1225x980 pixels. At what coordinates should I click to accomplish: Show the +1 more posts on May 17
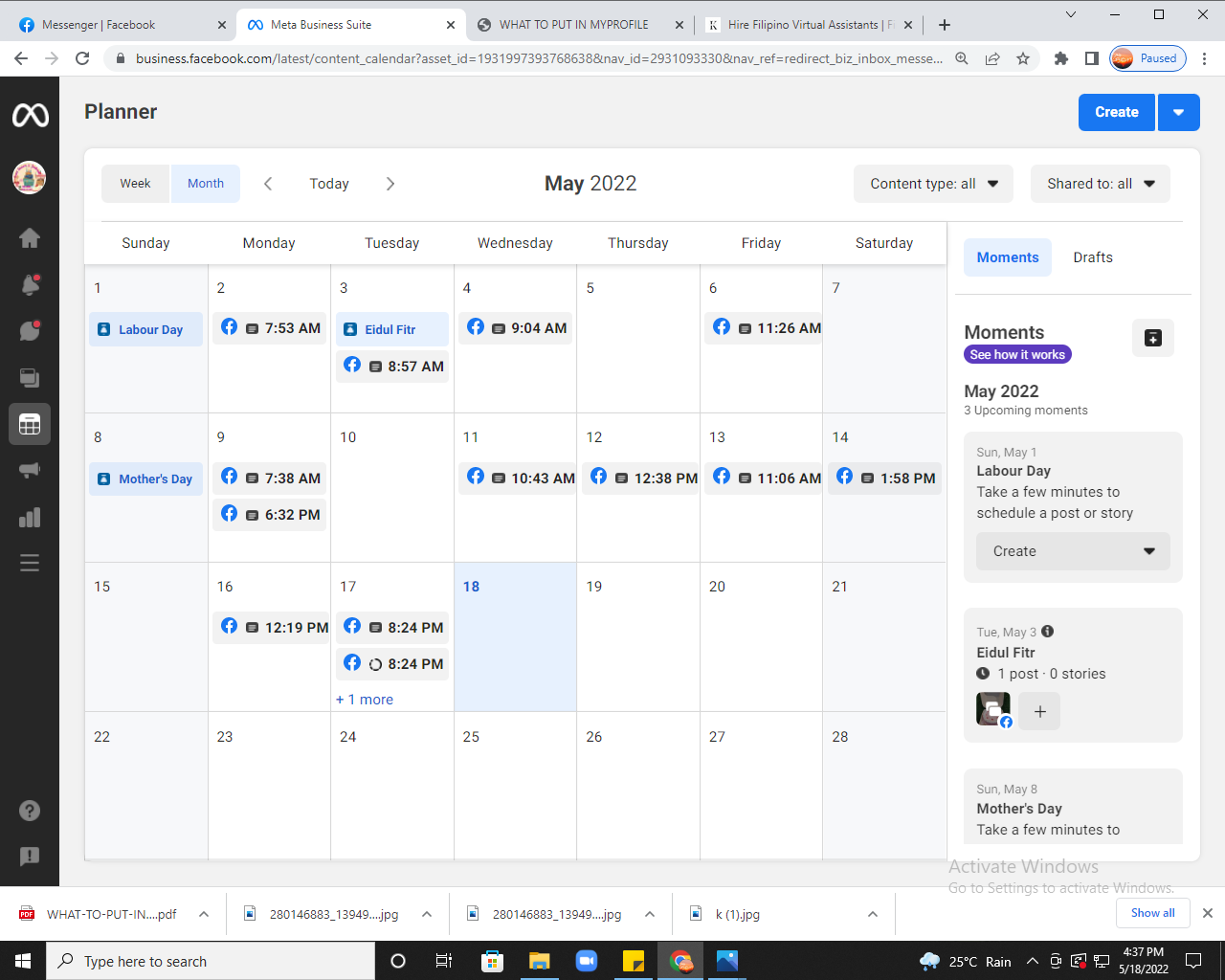[x=365, y=700]
